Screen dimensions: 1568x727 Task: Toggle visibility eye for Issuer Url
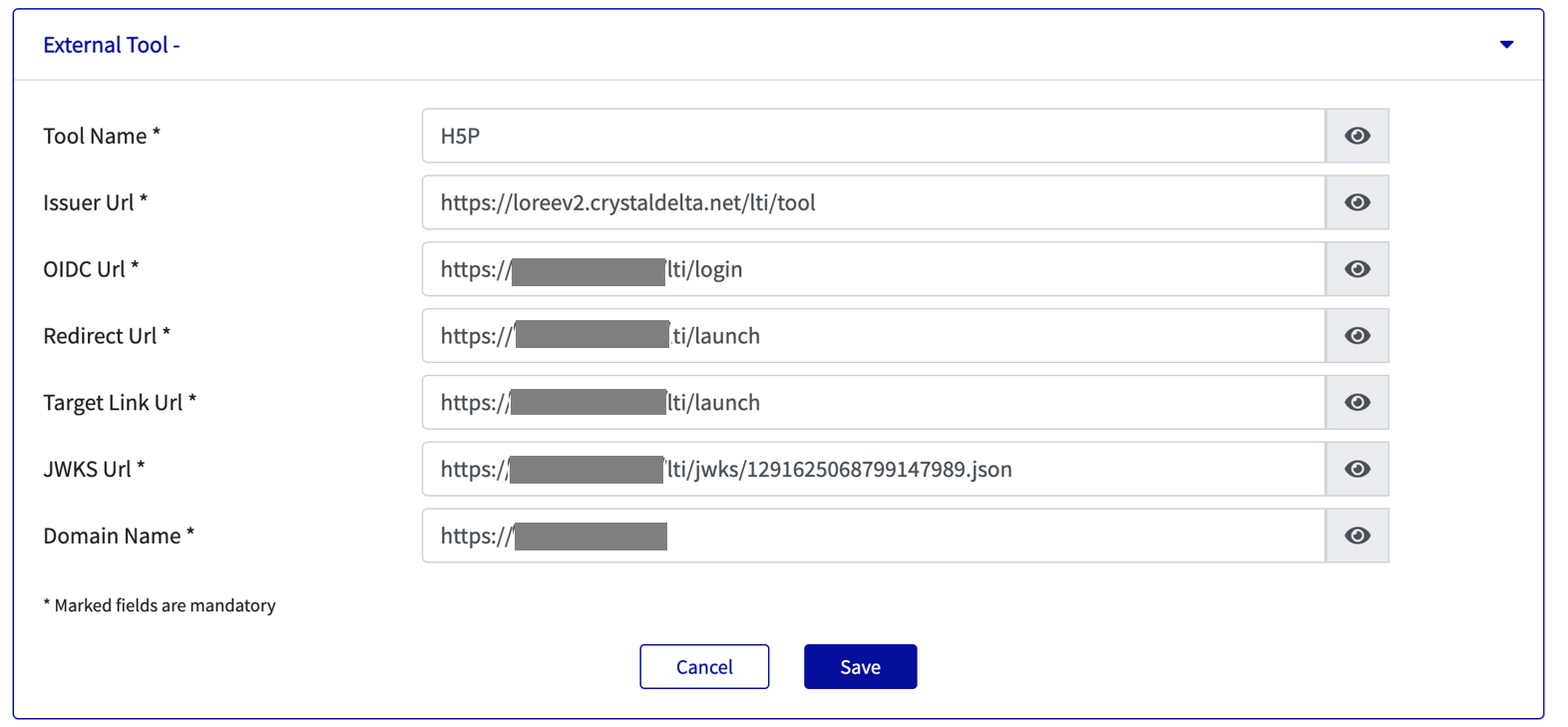tap(1357, 202)
